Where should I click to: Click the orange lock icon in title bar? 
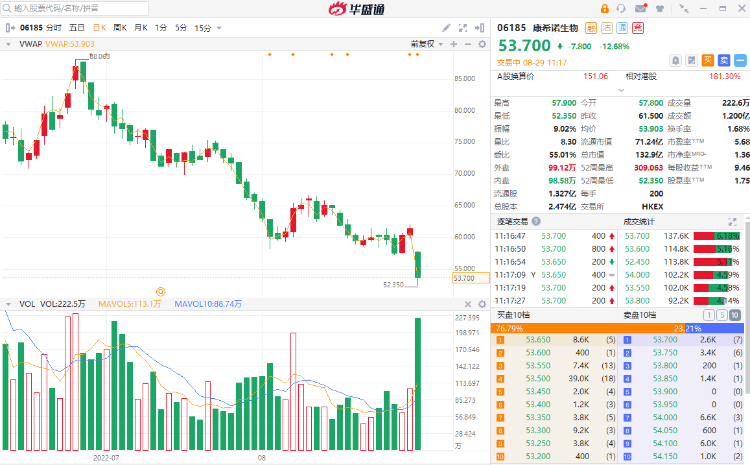click(x=605, y=9)
